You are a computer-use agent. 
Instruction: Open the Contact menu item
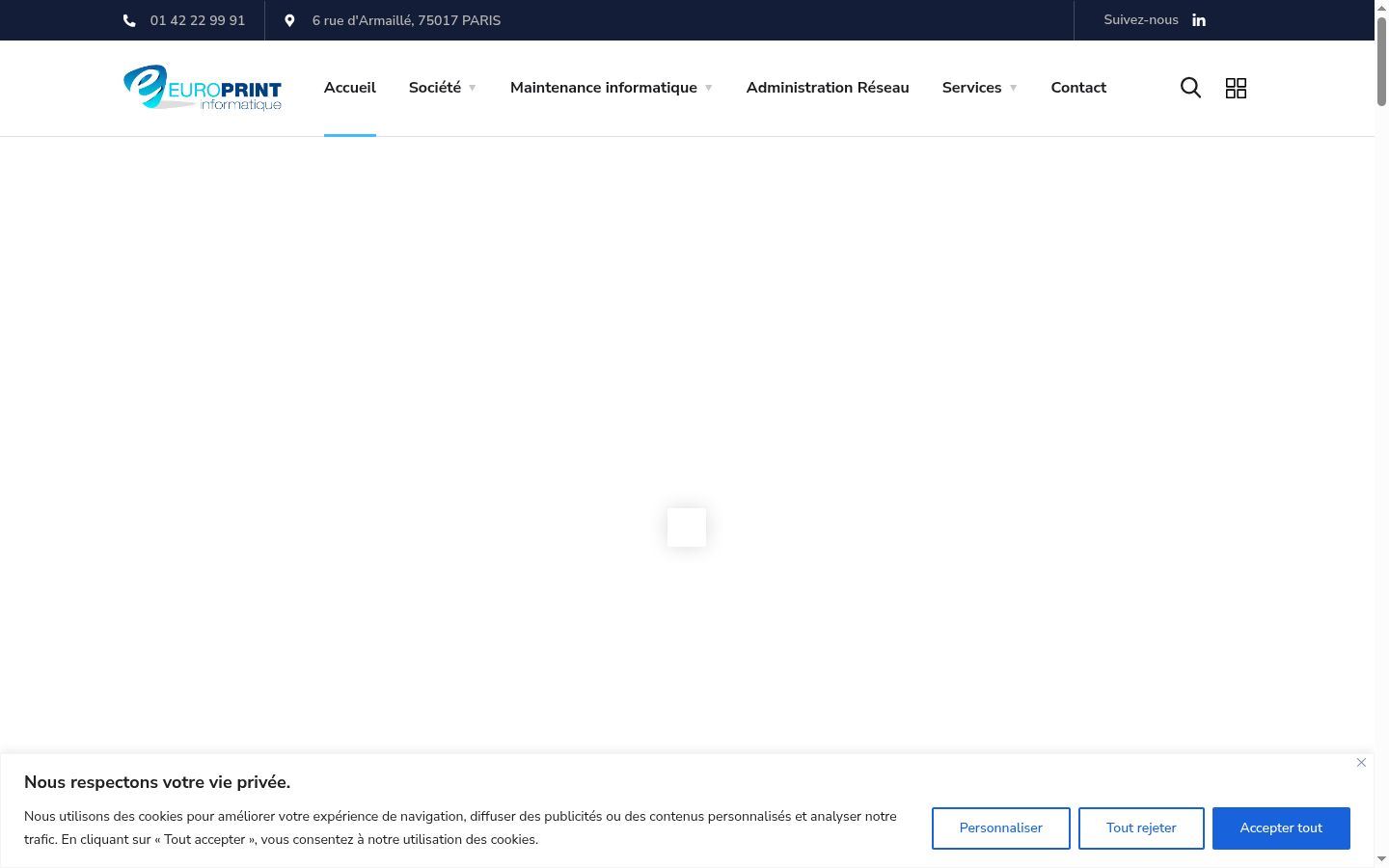click(x=1078, y=88)
